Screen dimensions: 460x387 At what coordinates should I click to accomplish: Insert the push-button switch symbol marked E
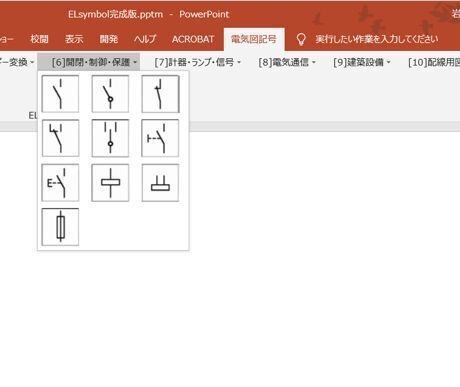(60, 183)
